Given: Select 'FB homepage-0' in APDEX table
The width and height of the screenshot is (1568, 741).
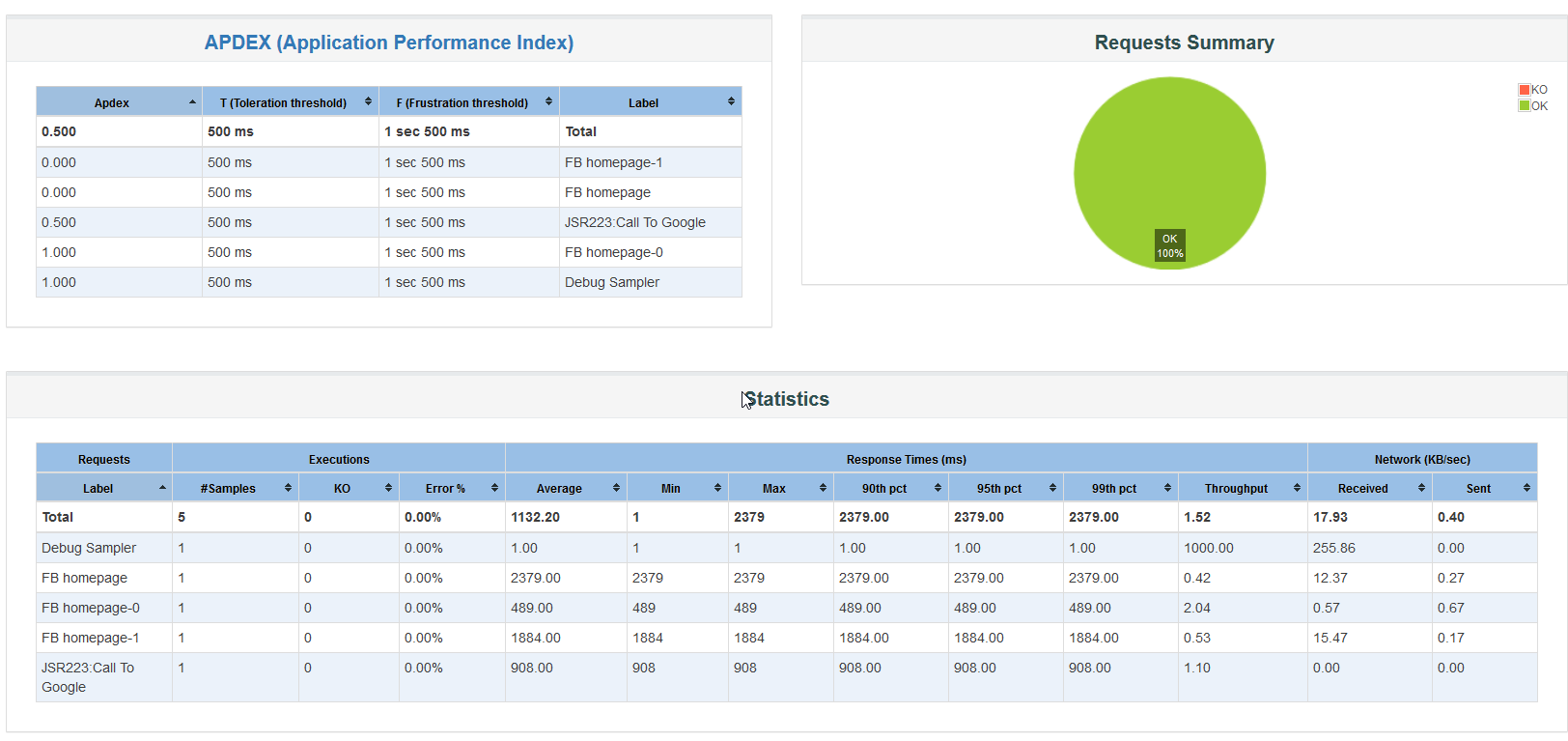Looking at the screenshot, I should 614,252.
